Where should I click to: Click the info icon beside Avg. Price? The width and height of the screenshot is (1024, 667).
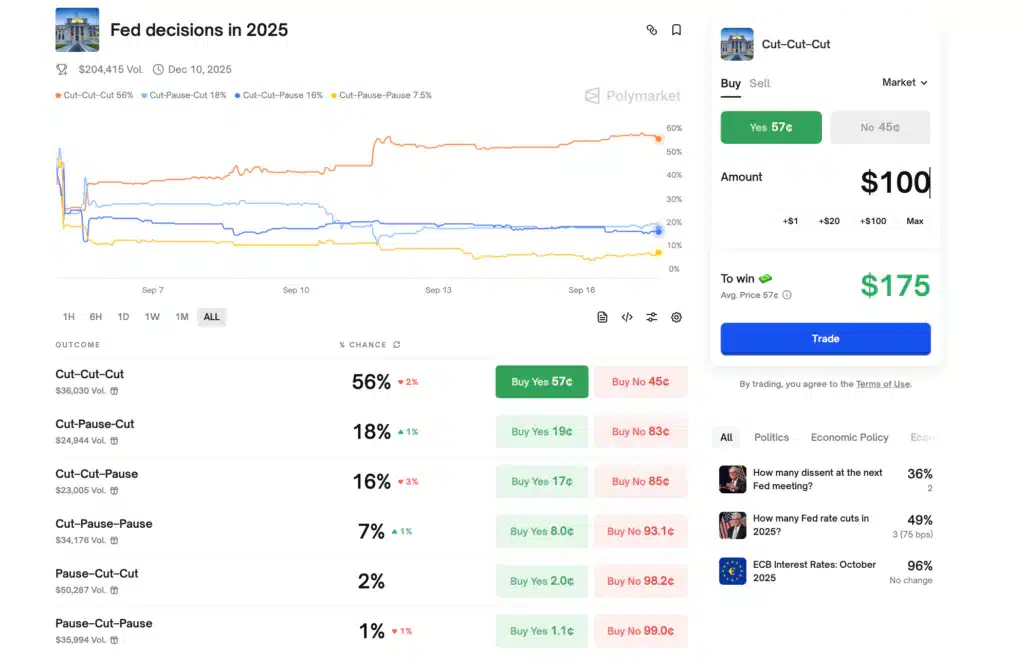pos(787,295)
